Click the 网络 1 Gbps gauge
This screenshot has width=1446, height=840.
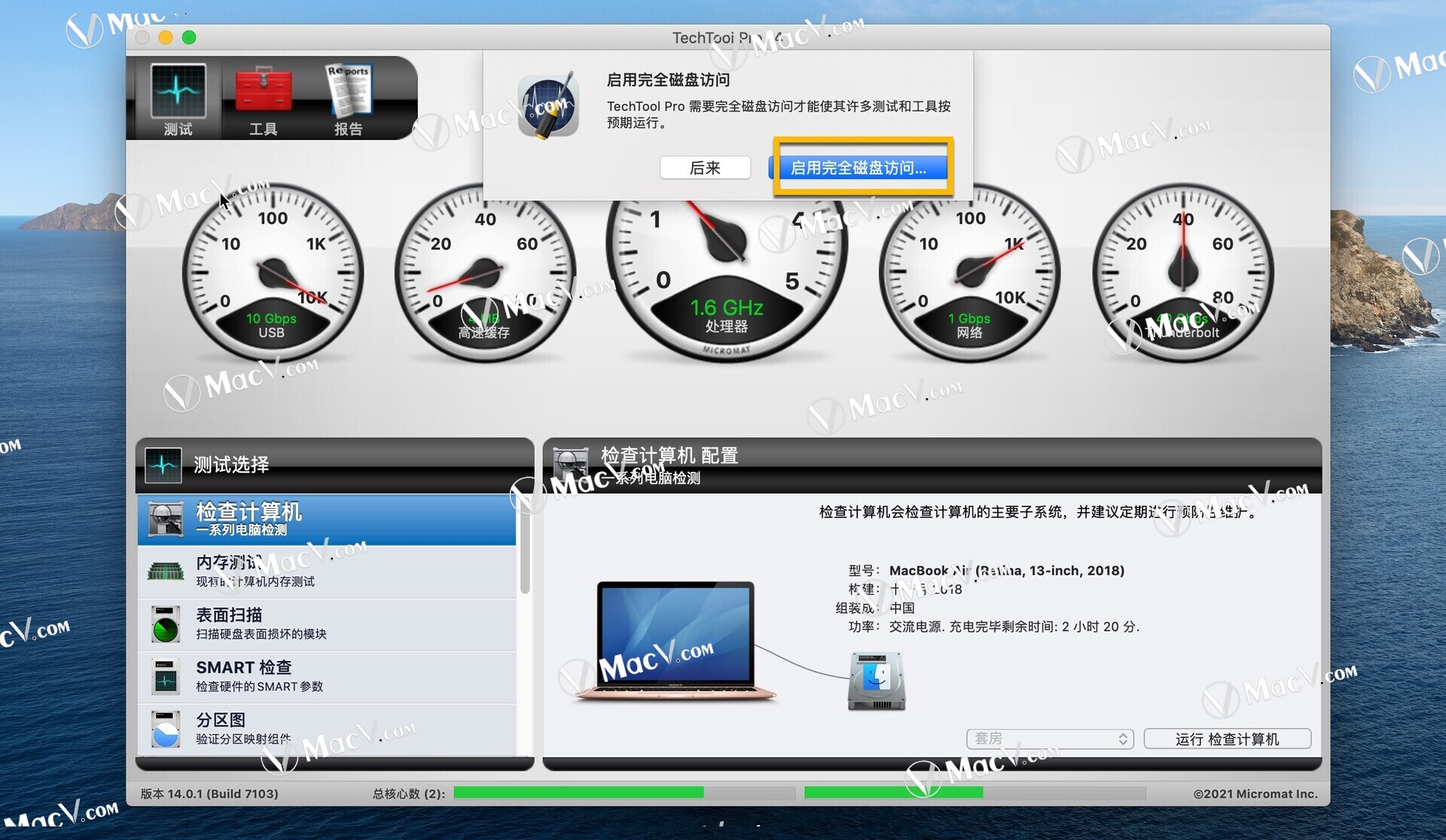tap(970, 273)
